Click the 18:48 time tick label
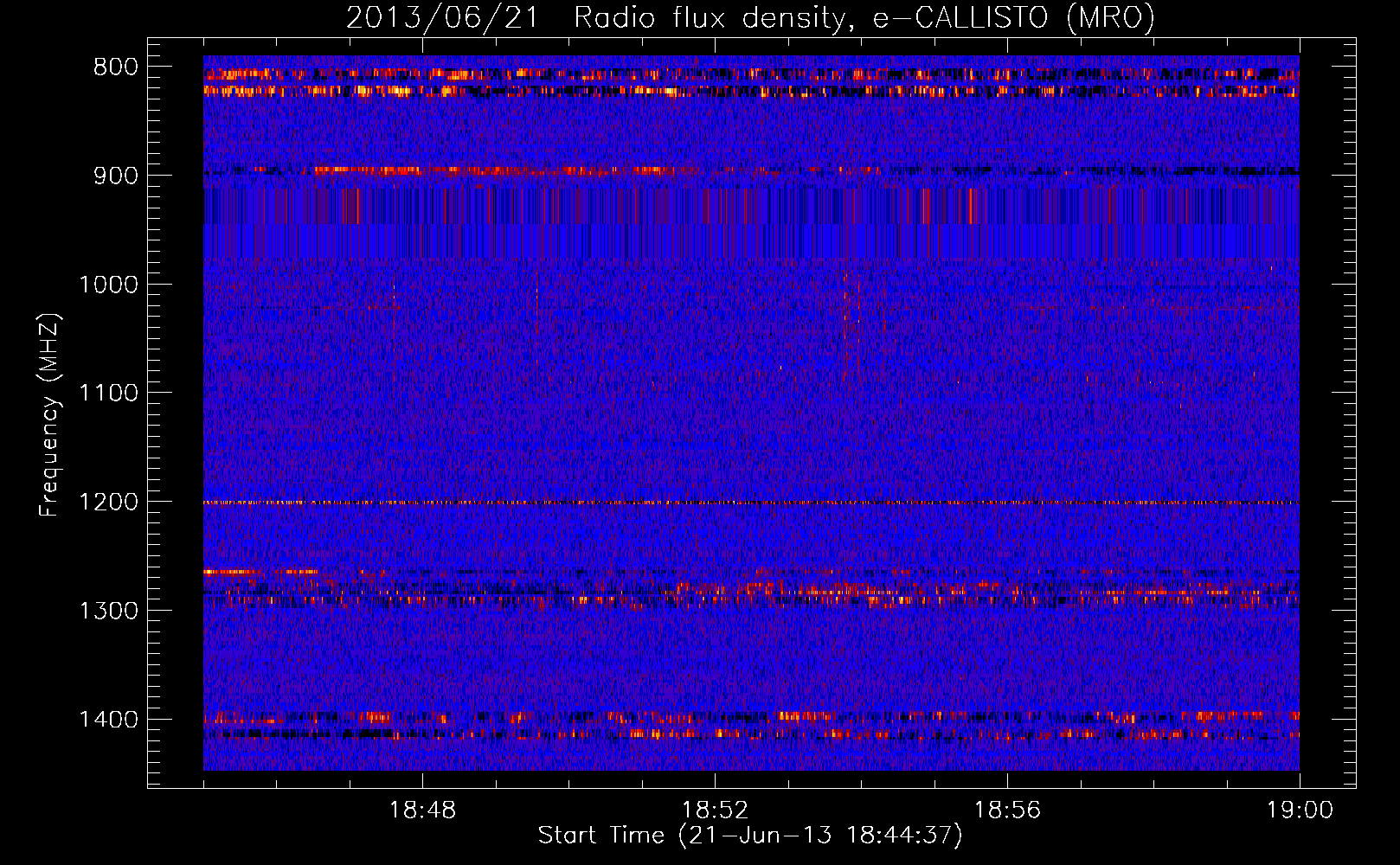 pyautogui.click(x=422, y=811)
